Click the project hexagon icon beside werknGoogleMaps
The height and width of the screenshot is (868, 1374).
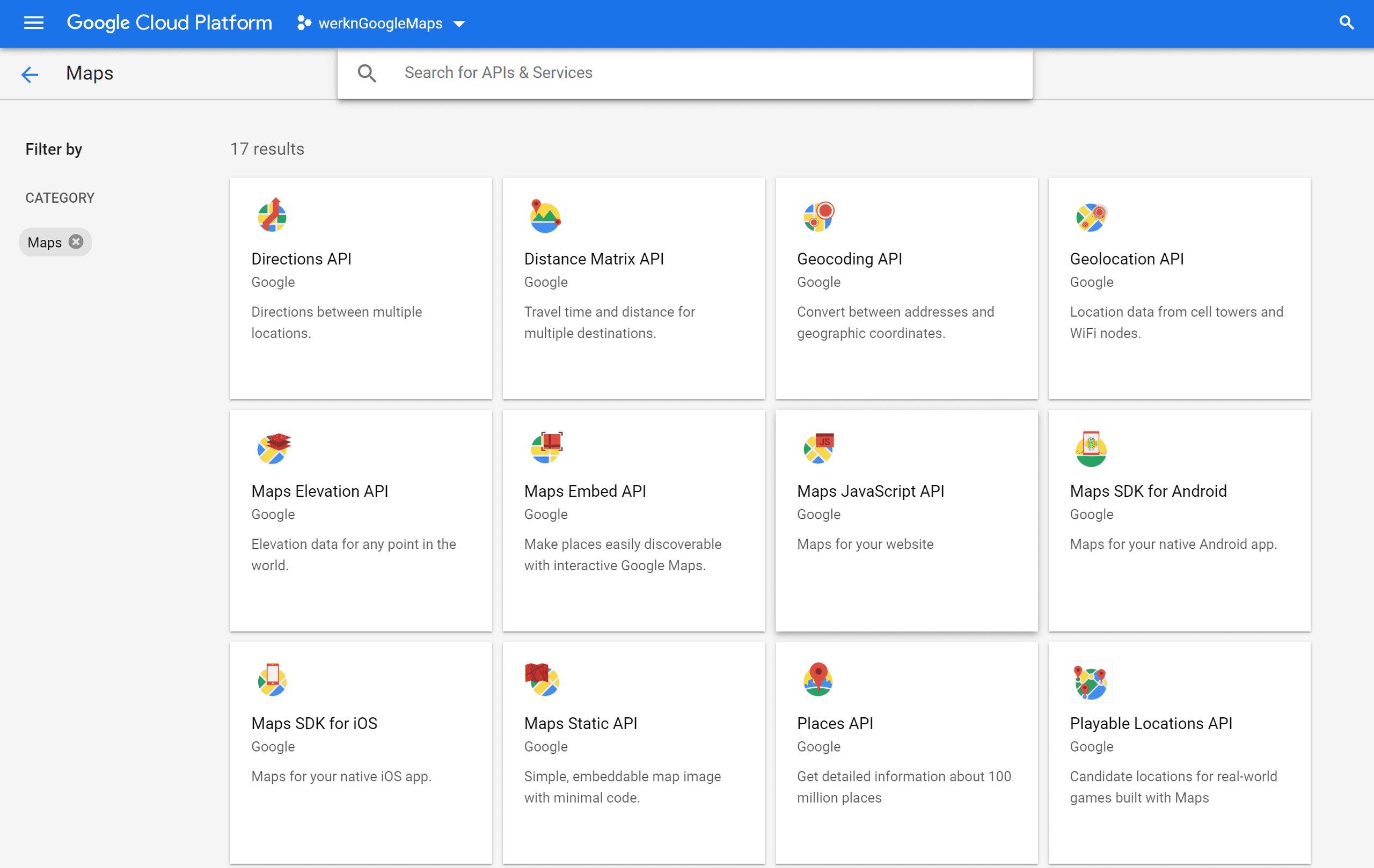[304, 24]
